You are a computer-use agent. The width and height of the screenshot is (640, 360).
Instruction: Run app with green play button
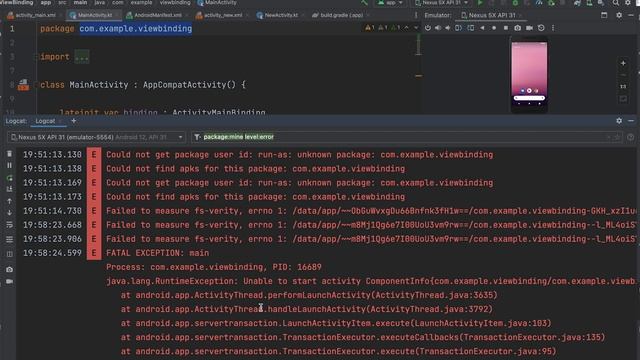coord(480,3)
